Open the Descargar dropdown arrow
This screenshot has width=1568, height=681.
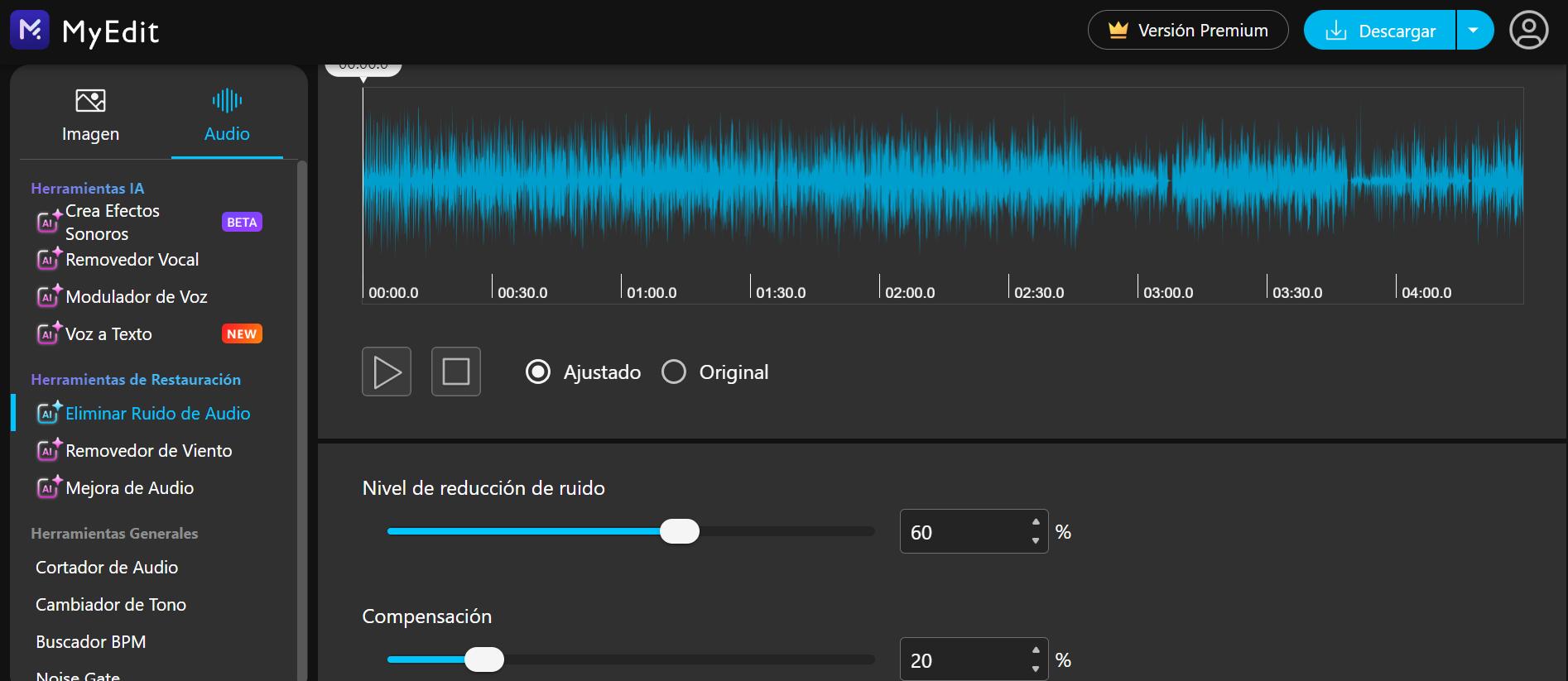tap(1474, 31)
